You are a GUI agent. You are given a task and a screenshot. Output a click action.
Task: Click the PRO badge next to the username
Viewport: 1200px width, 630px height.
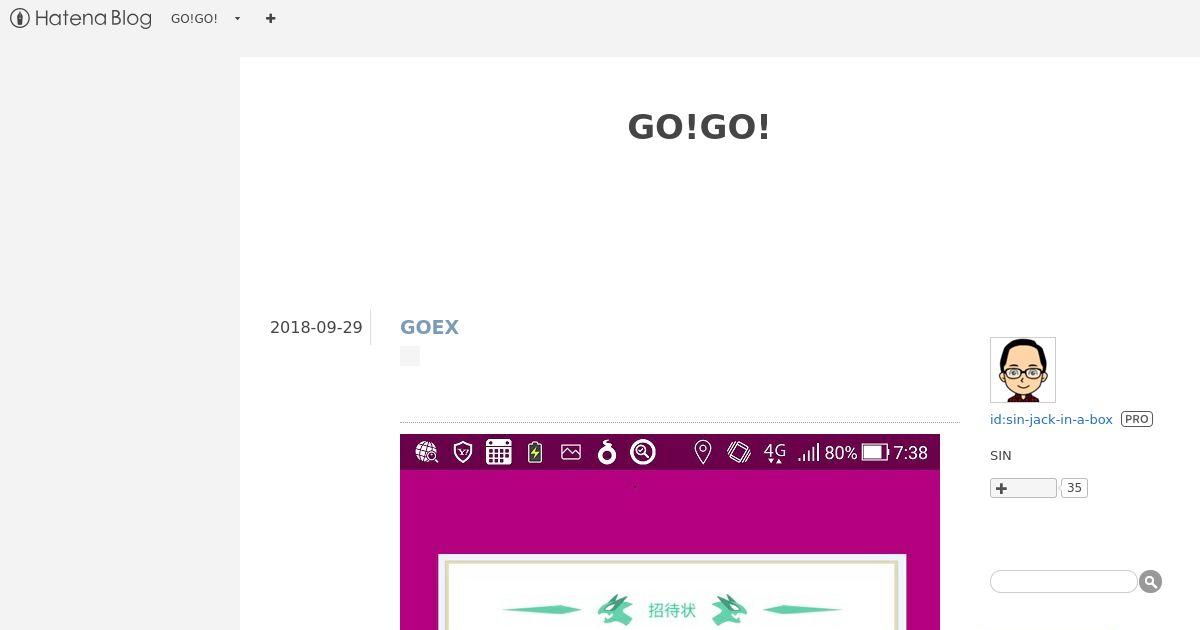pos(1136,419)
